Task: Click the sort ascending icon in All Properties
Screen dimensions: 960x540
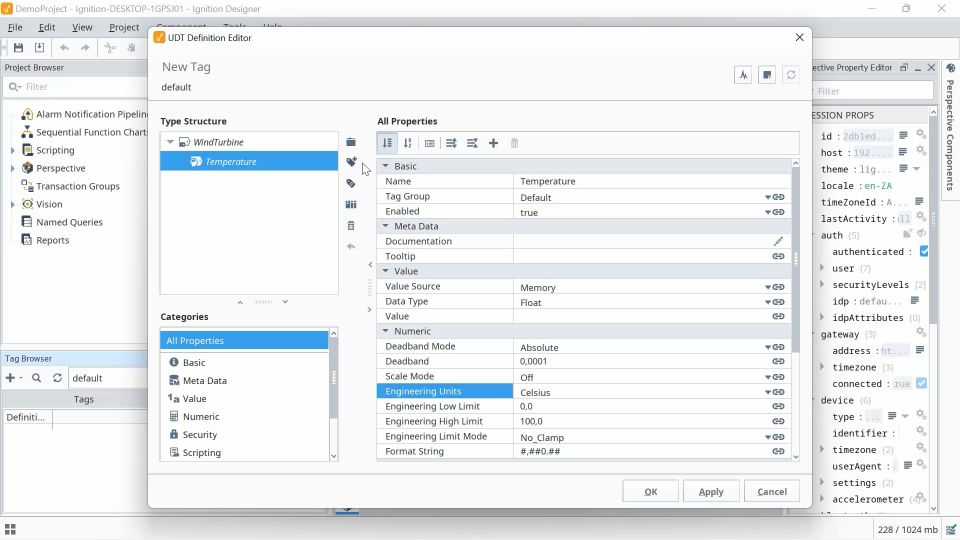Action: (388, 143)
